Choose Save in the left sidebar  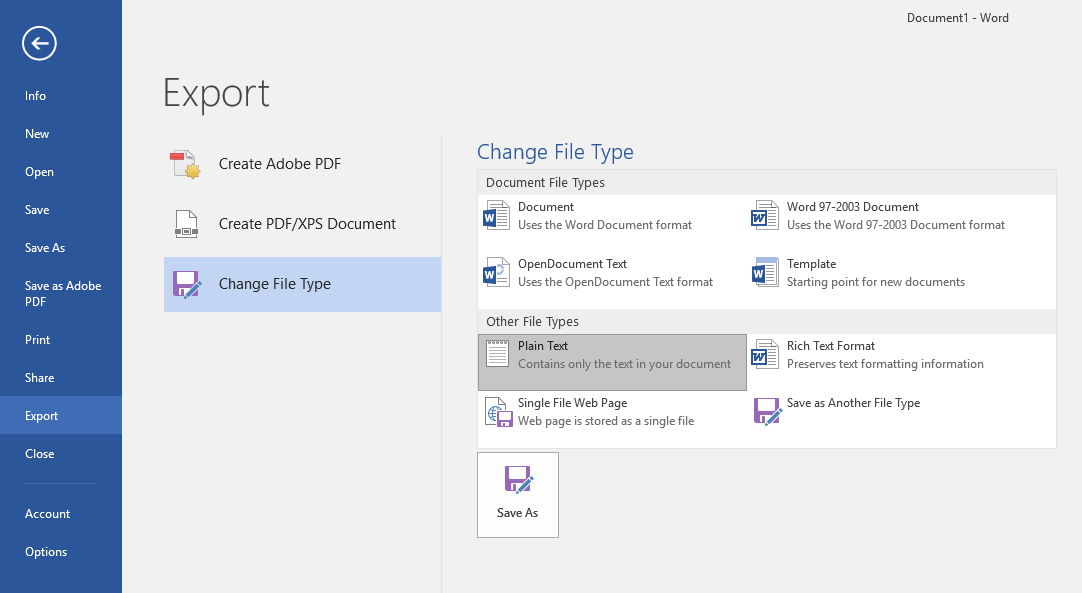pos(61,210)
